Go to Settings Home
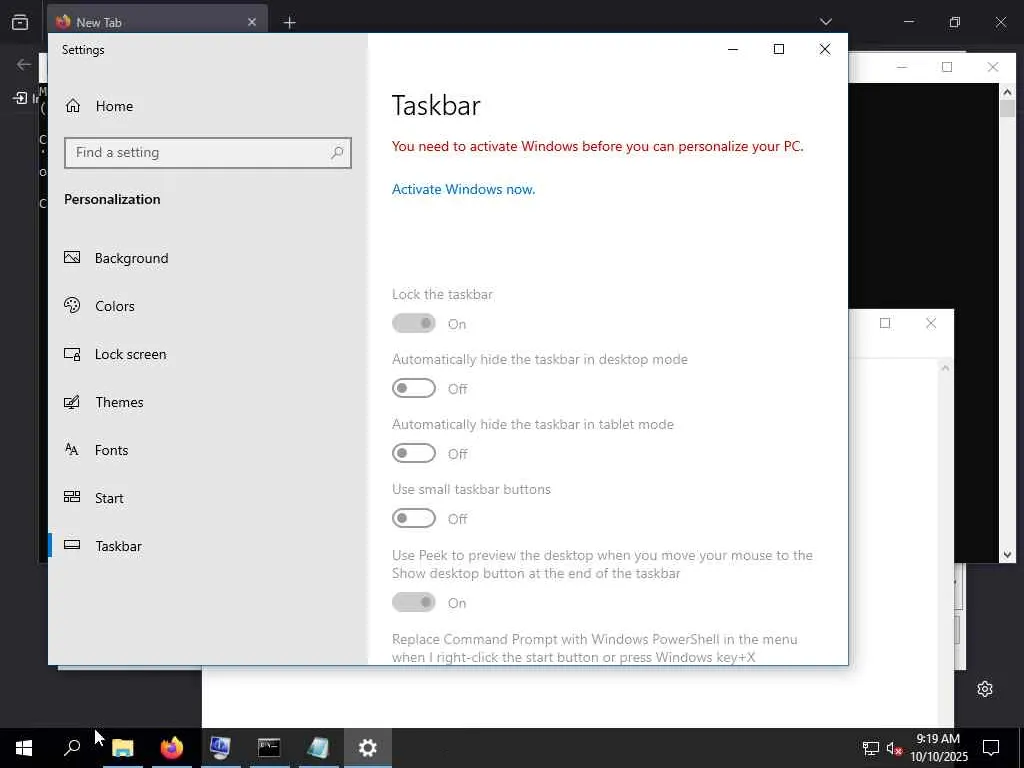 tap(99, 106)
